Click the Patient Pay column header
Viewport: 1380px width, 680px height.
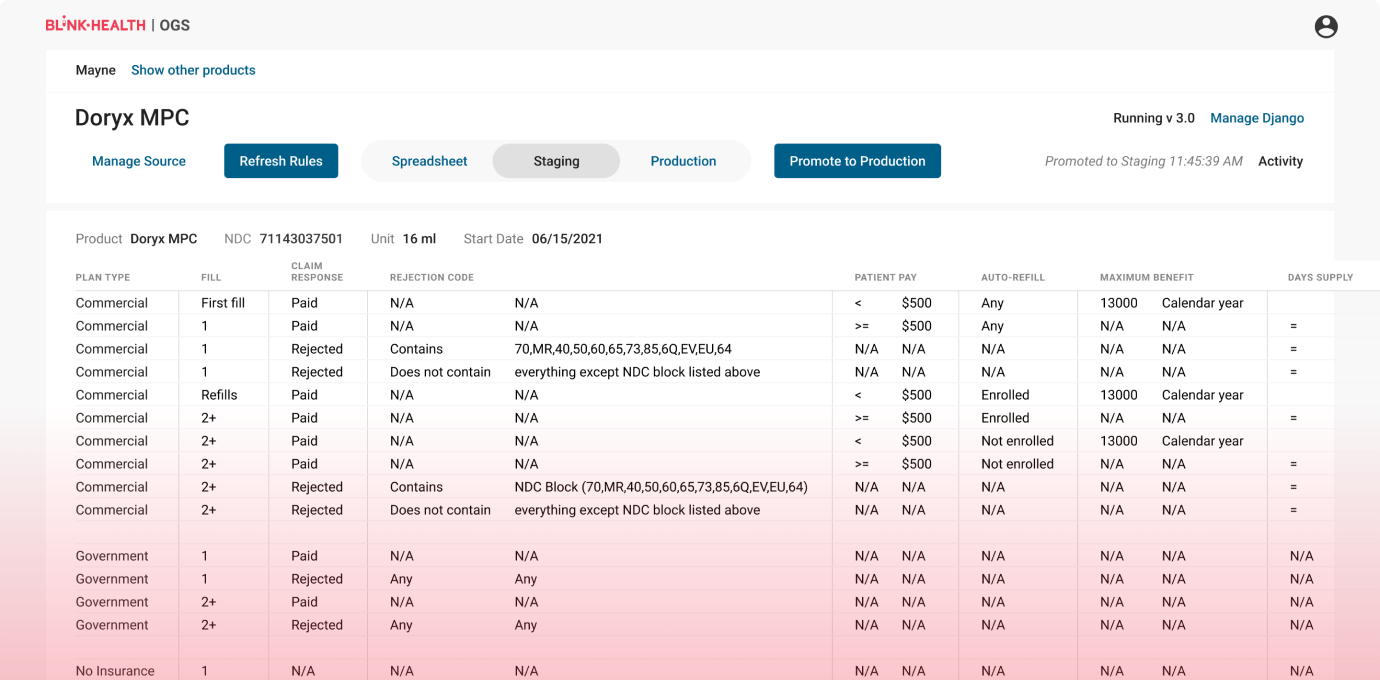(x=885, y=277)
